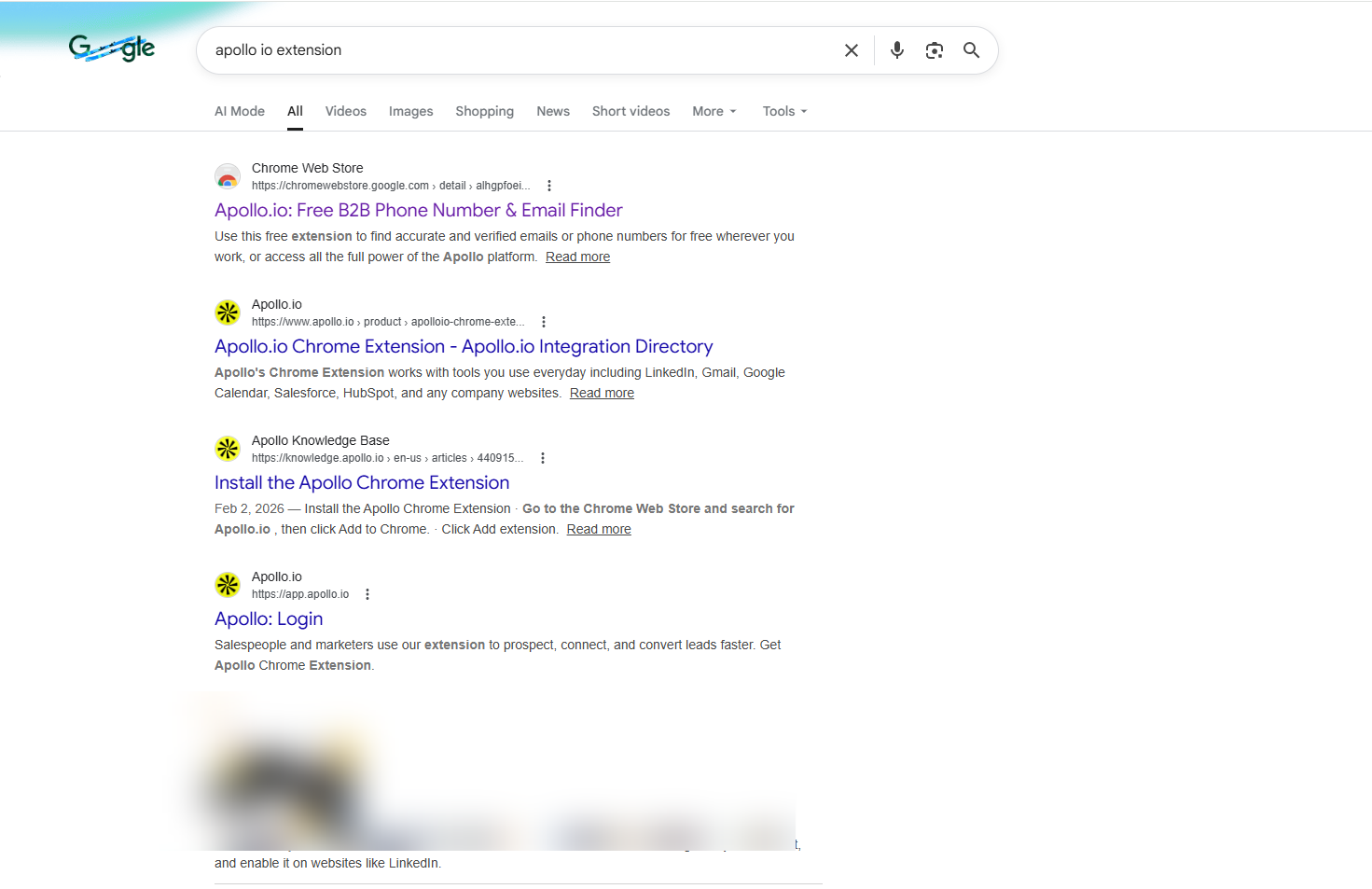Click the knowledge.apollo.io URL breadcrumb
This screenshot has width=1372, height=889.
coord(387,458)
